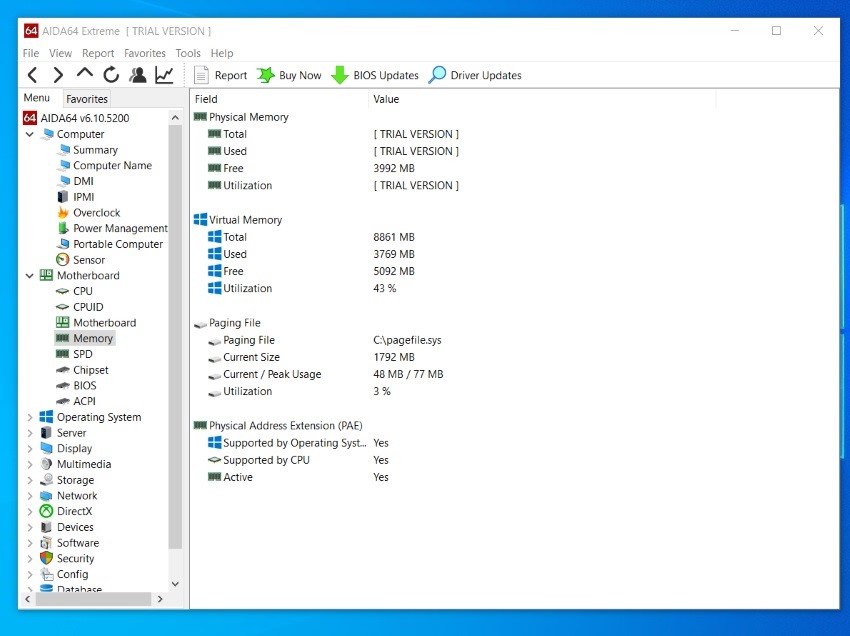The width and height of the screenshot is (850, 636).
Task: Collapse the Computer tree node
Action: (x=30, y=134)
